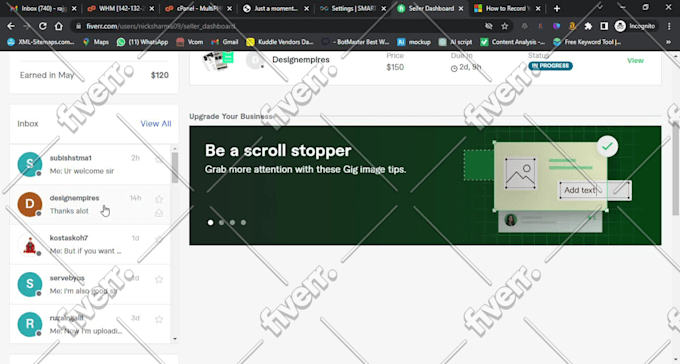Image resolution: width=680 pixels, height=364 pixels.
Task: Go to the browser home page icon
Action: [x=59, y=26]
